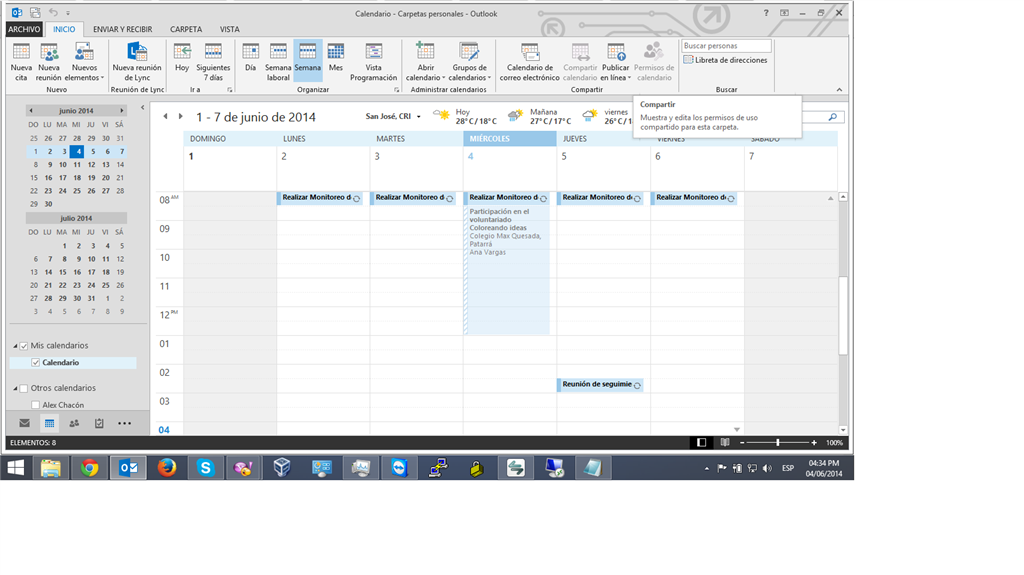Click the zoom slider handle

click(777, 443)
